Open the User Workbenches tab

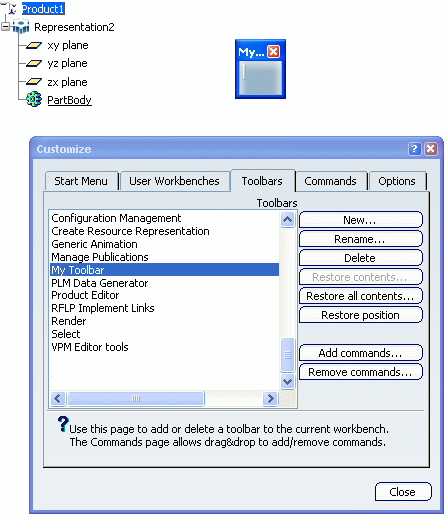pyautogui.click(x=174, y=181)
